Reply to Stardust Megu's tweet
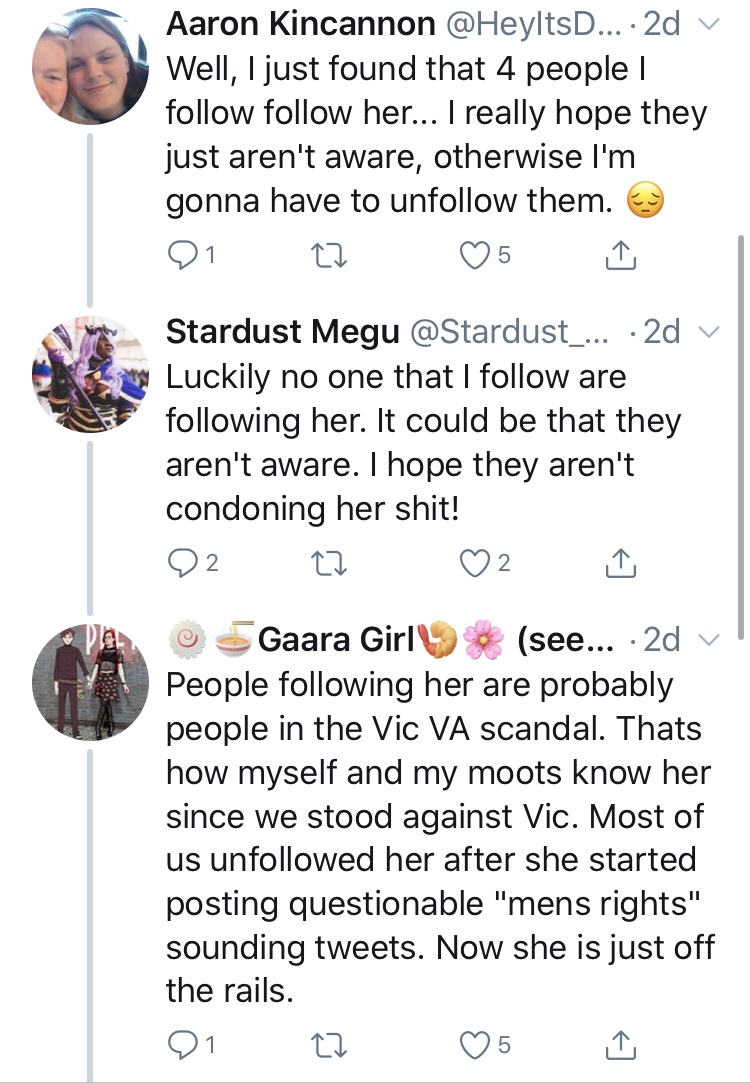This screenshot has width=750, height=1083. tap(182, 563)
